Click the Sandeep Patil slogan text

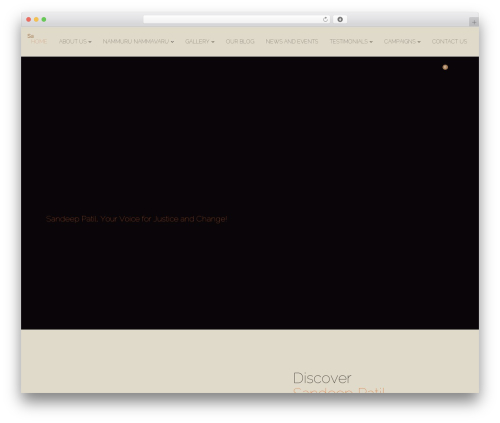coord(137,219)
